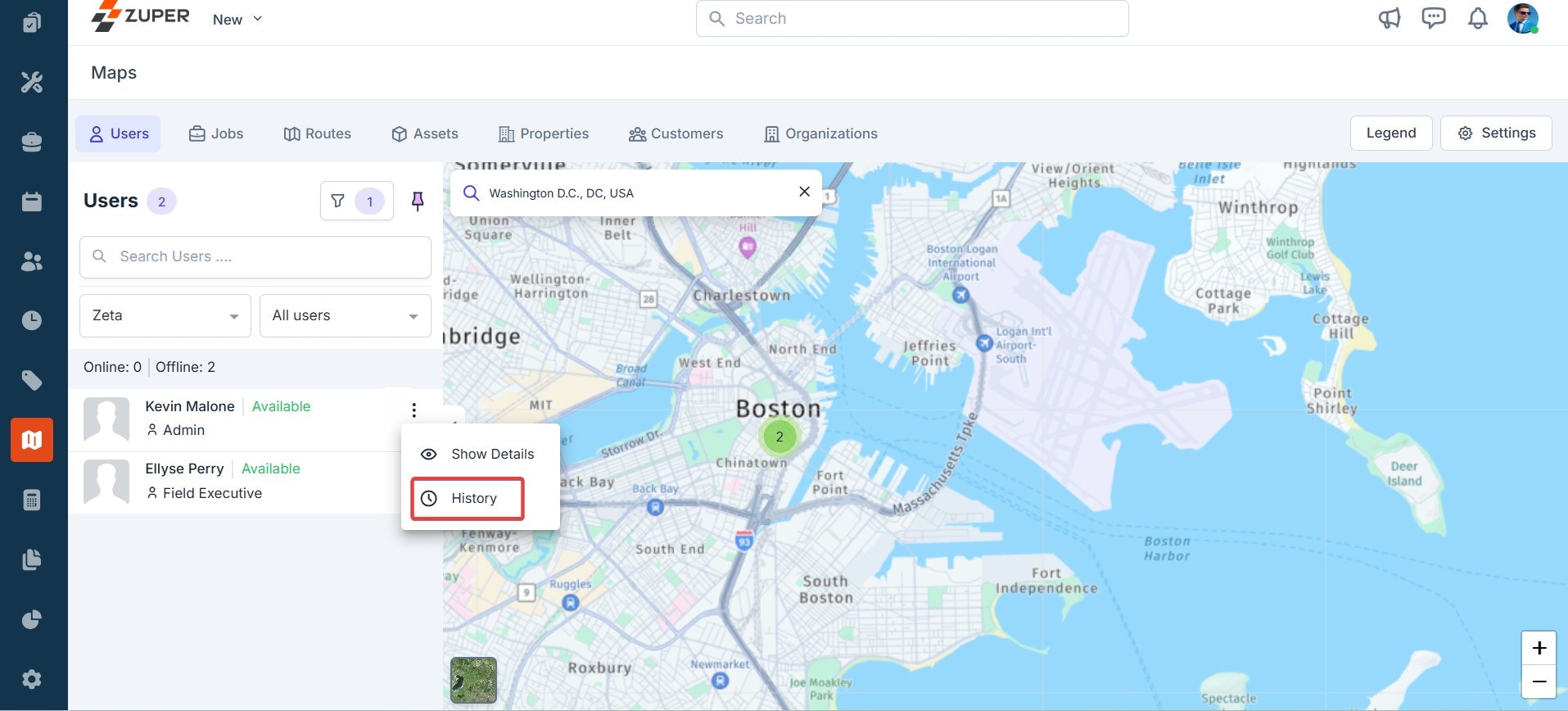Click Kevin Malone's Available status
The width and height of the screenshot is (1568, 711).
pos(281,406)
